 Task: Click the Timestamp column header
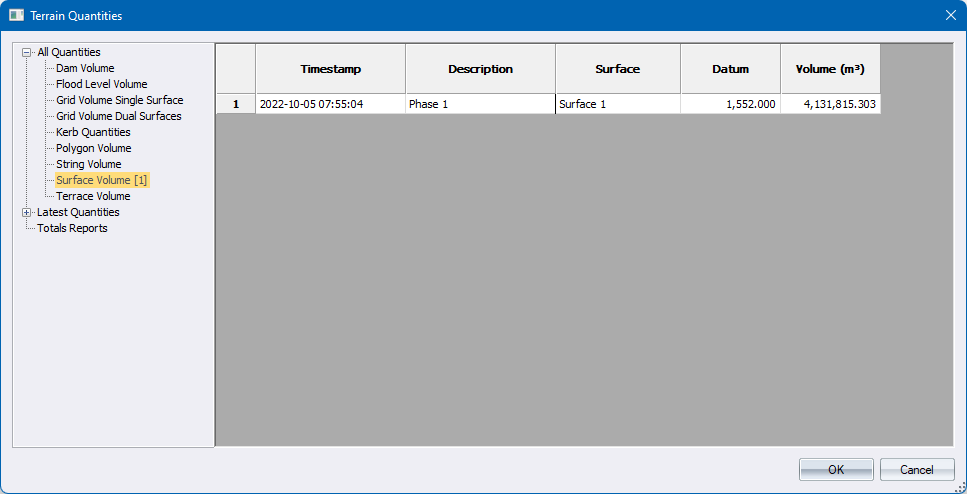330,69
